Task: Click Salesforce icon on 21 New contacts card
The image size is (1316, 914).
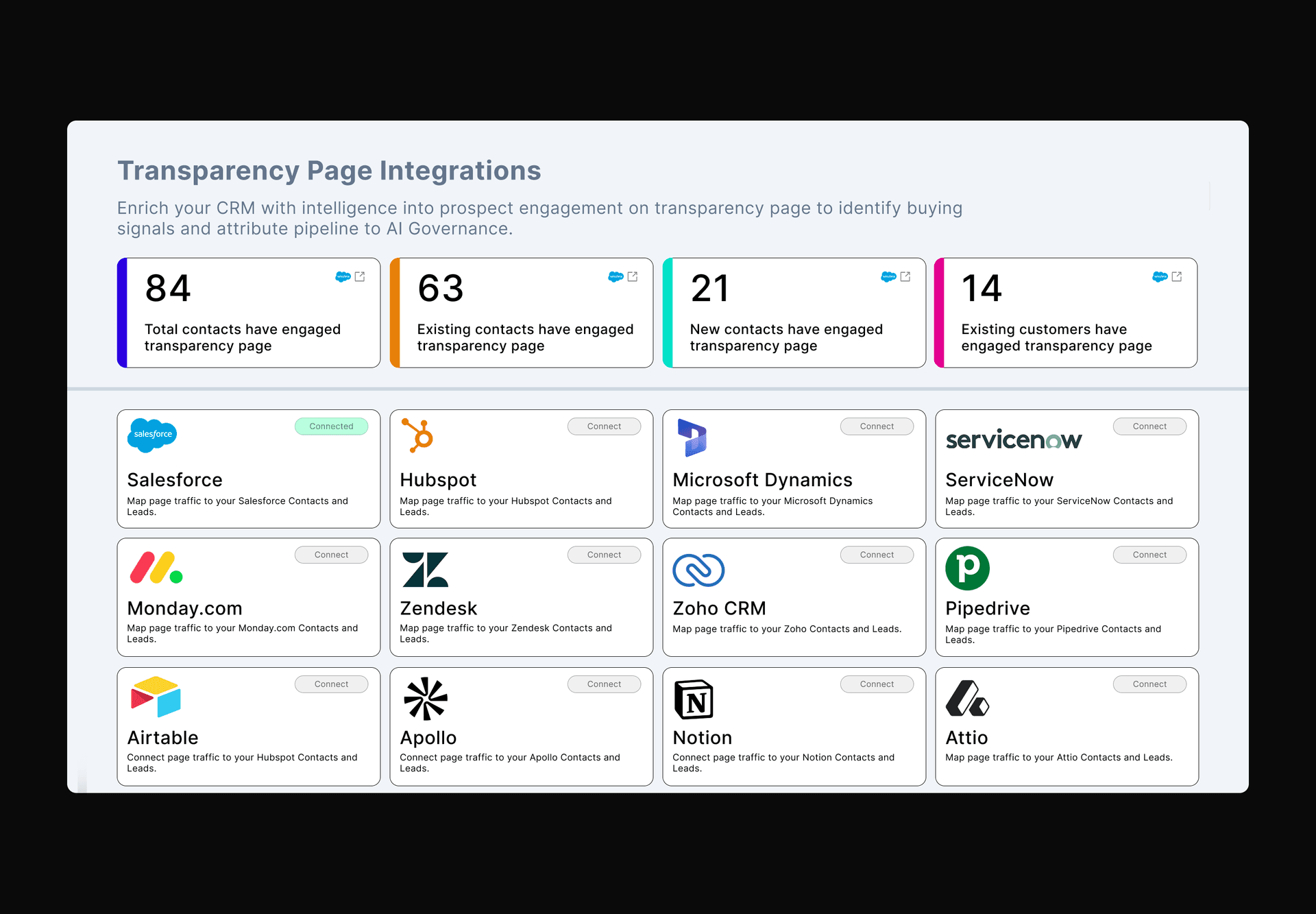Action: [x=888, y=276]
